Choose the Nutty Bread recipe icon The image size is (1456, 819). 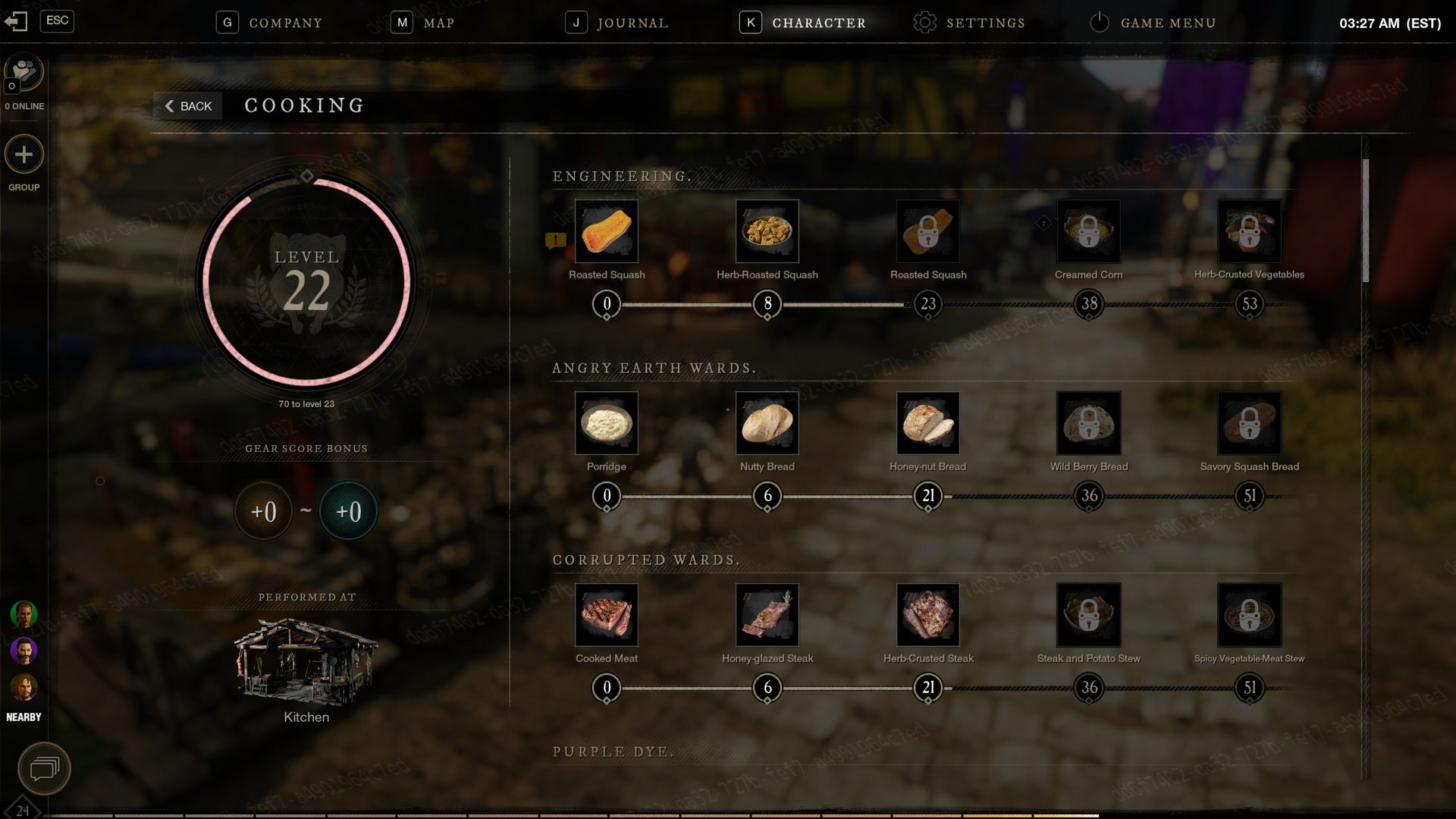[x=767, y=423]
